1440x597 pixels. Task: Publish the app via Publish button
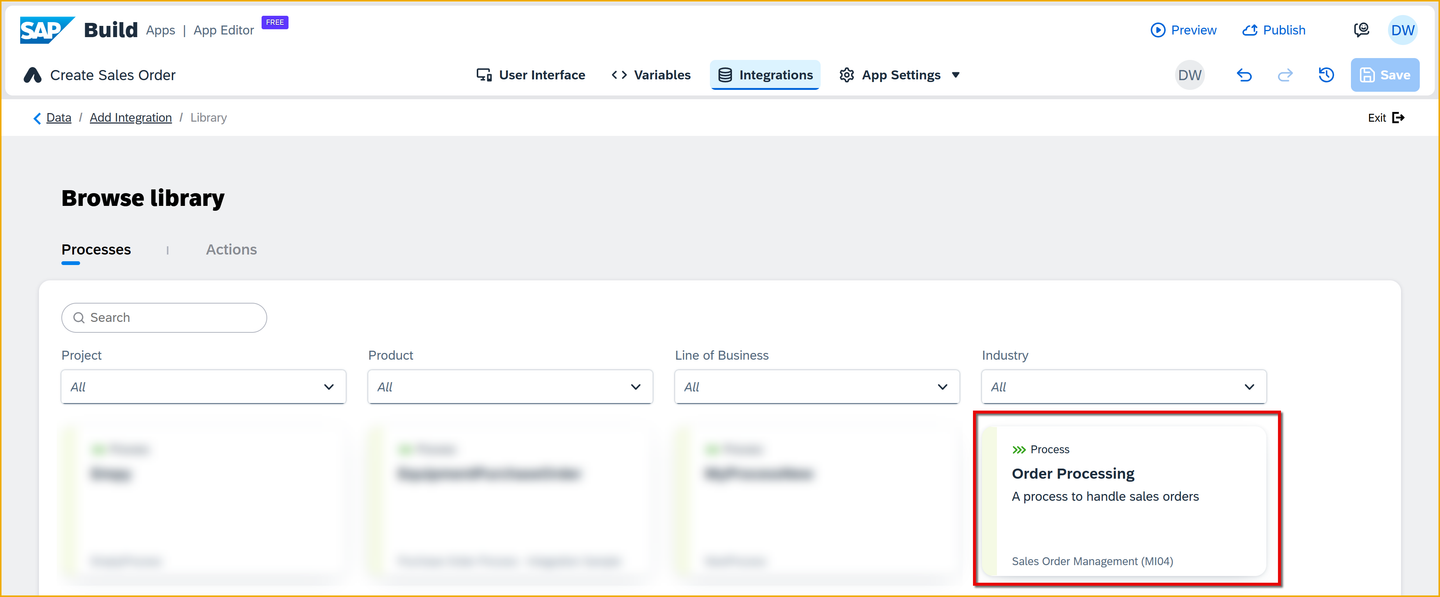pos(1274,30)
